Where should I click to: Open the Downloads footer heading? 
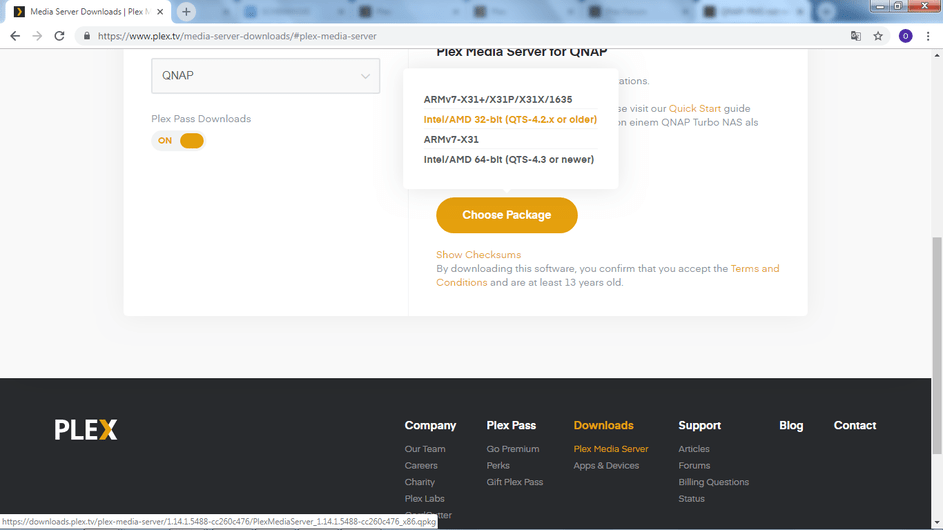coord(603,425)
